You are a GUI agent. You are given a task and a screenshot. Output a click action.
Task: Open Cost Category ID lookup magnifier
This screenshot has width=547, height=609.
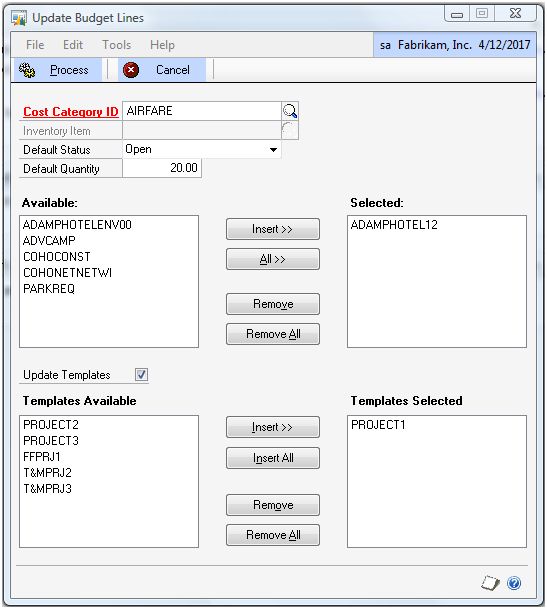click(x=290, y=111)
